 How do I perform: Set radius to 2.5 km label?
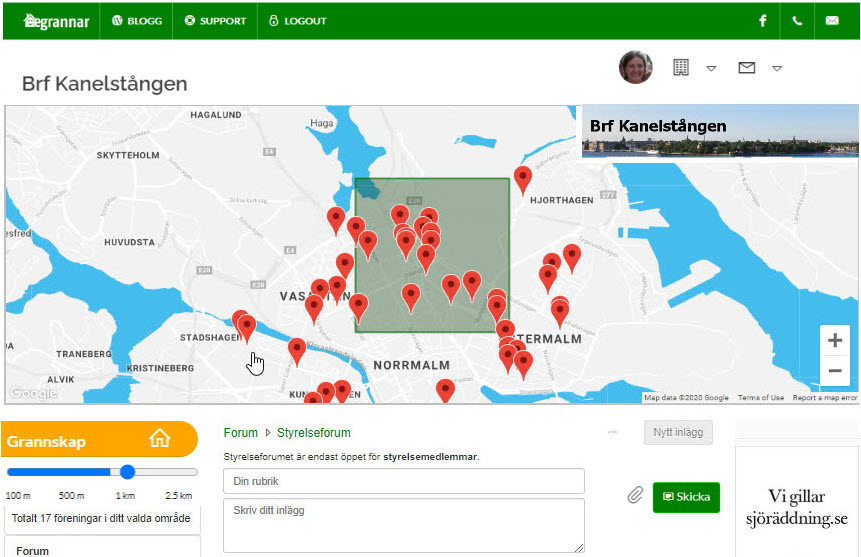click(x=178, y=495)
